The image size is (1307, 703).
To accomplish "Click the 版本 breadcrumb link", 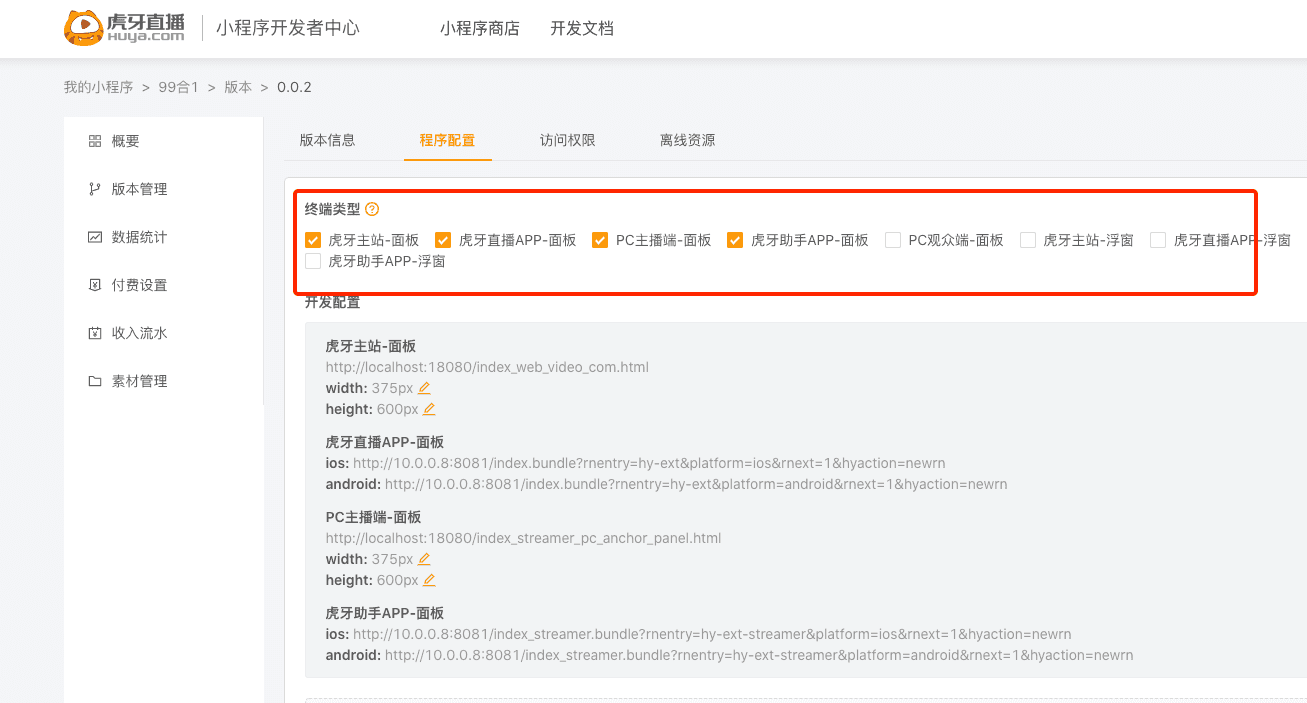I will click(238, 87).
